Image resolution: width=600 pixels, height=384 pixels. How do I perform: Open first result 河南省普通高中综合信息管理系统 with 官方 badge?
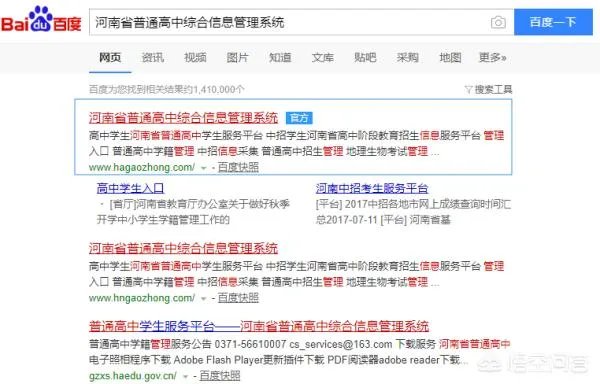(183, 118)
